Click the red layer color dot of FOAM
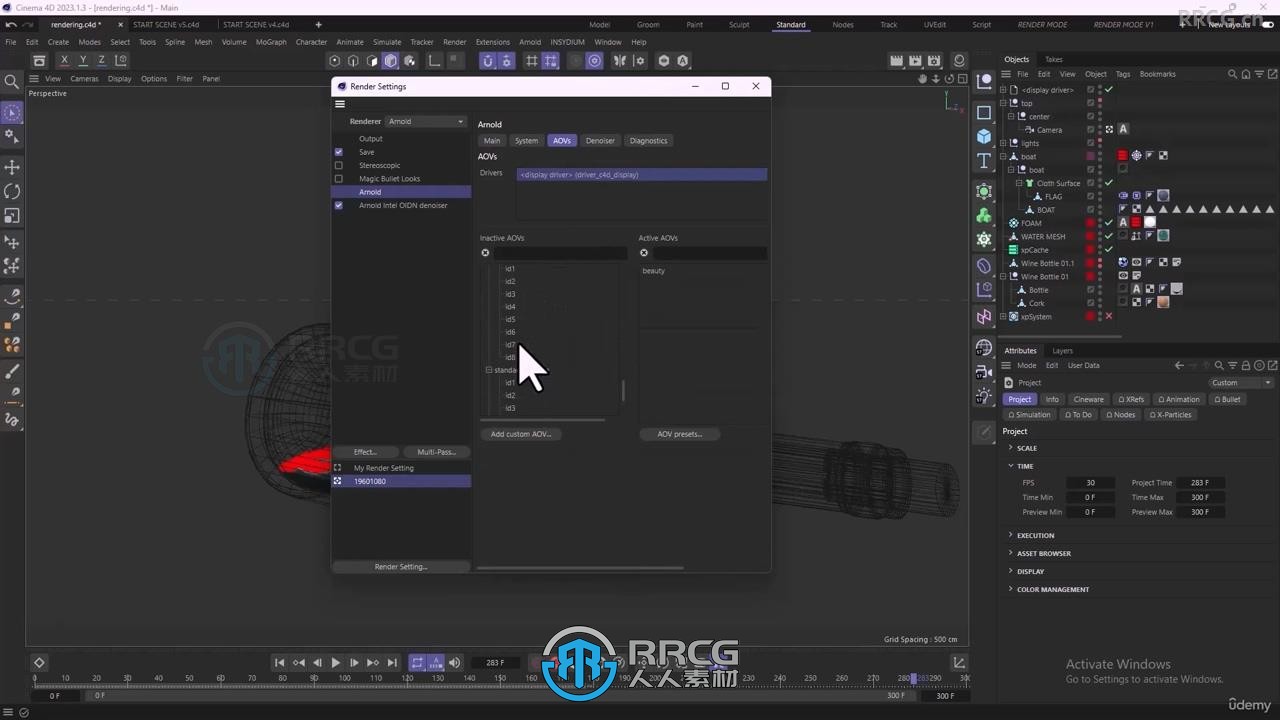 pos(1091,223)
